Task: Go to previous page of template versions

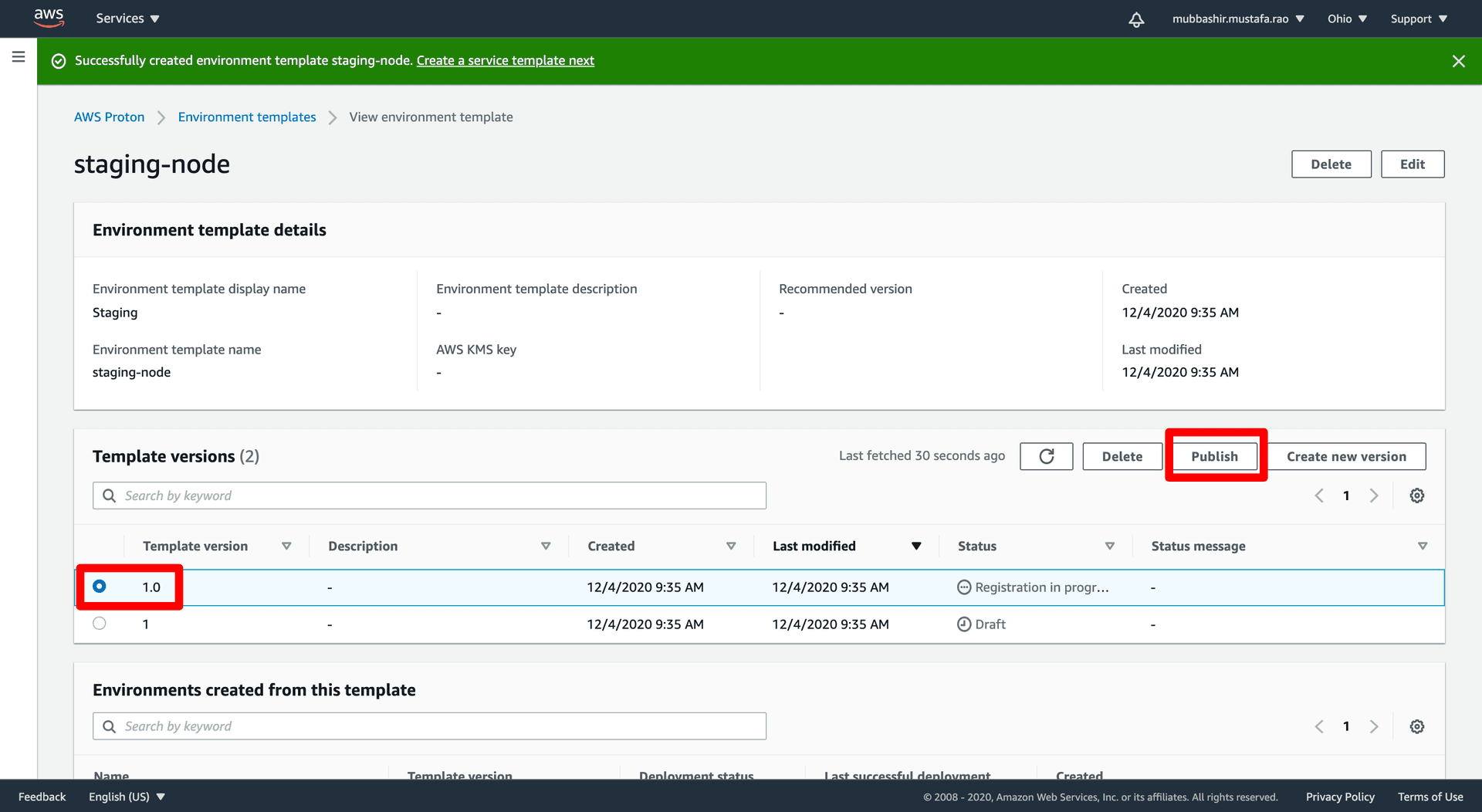Action: pos(1319,496)
